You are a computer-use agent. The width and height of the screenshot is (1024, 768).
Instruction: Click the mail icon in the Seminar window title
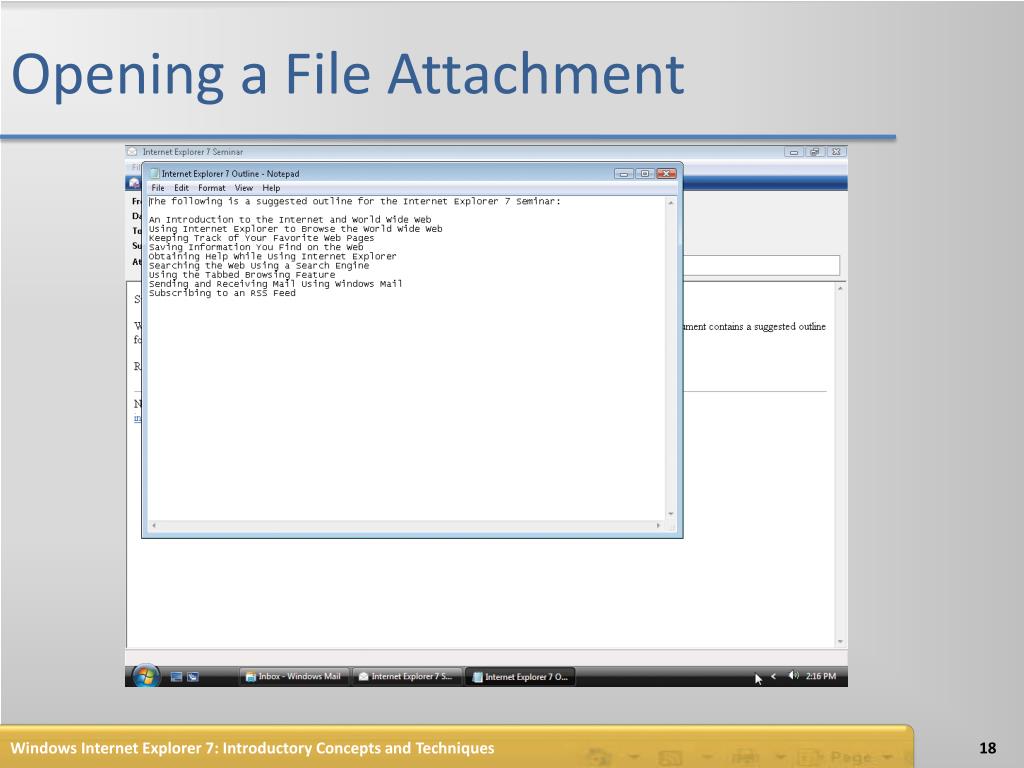tap(132, 152)
